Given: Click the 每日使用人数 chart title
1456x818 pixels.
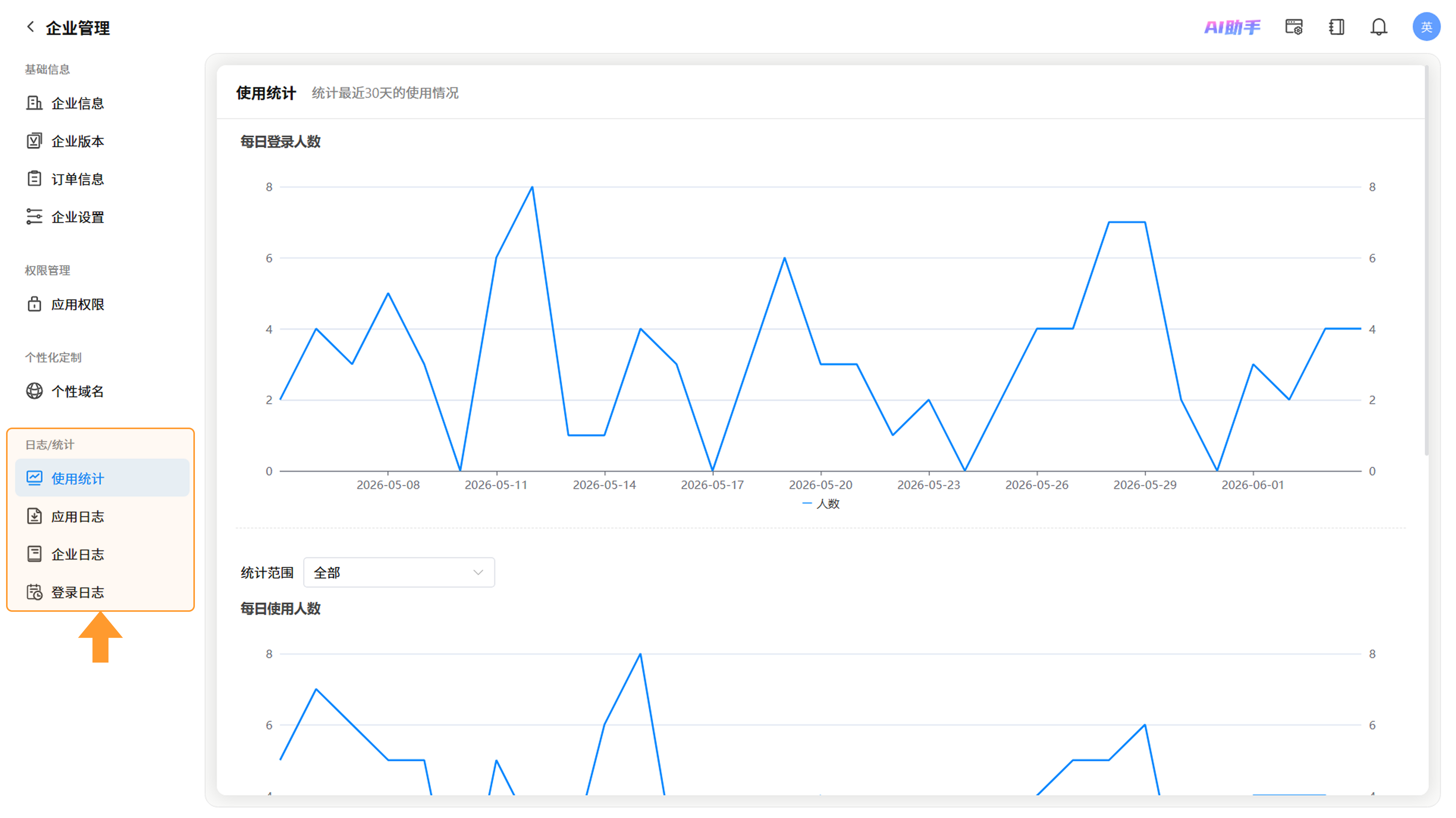Looking at the screenshot, I should tap(280, 608).
